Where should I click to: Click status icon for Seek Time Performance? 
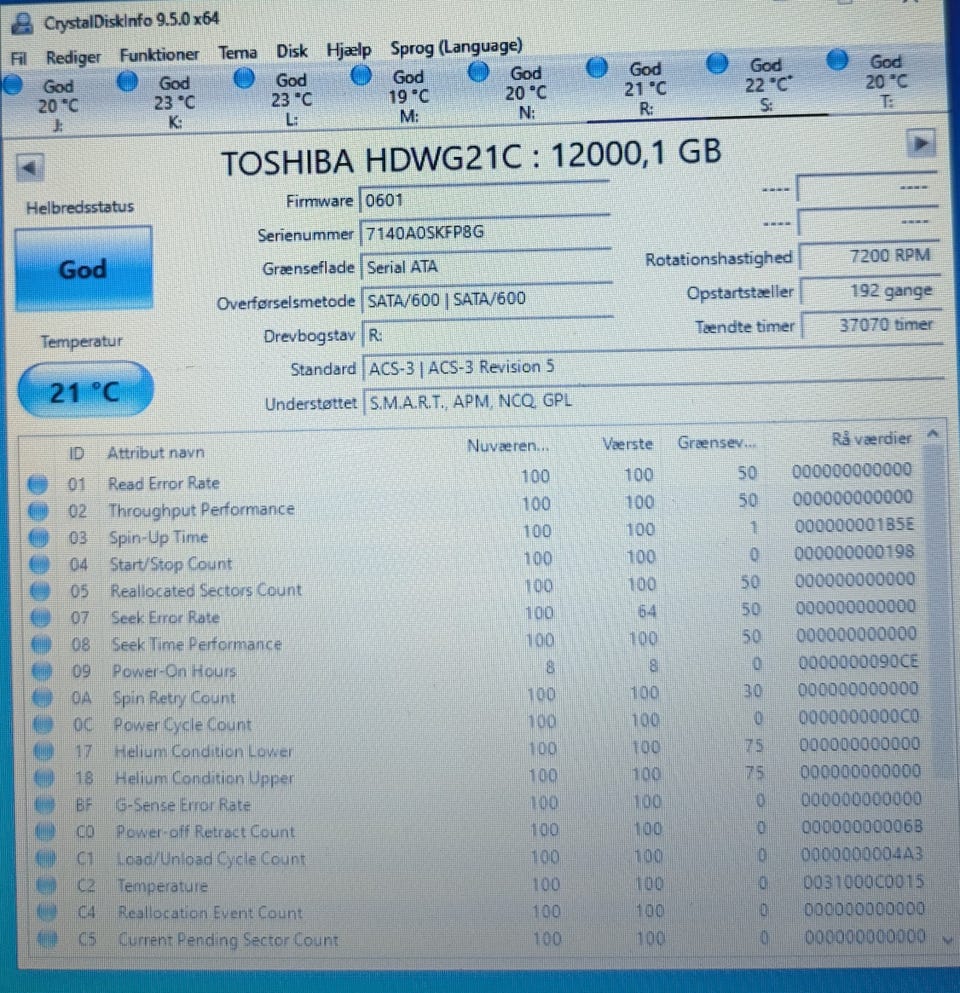[x=42, y=644]
